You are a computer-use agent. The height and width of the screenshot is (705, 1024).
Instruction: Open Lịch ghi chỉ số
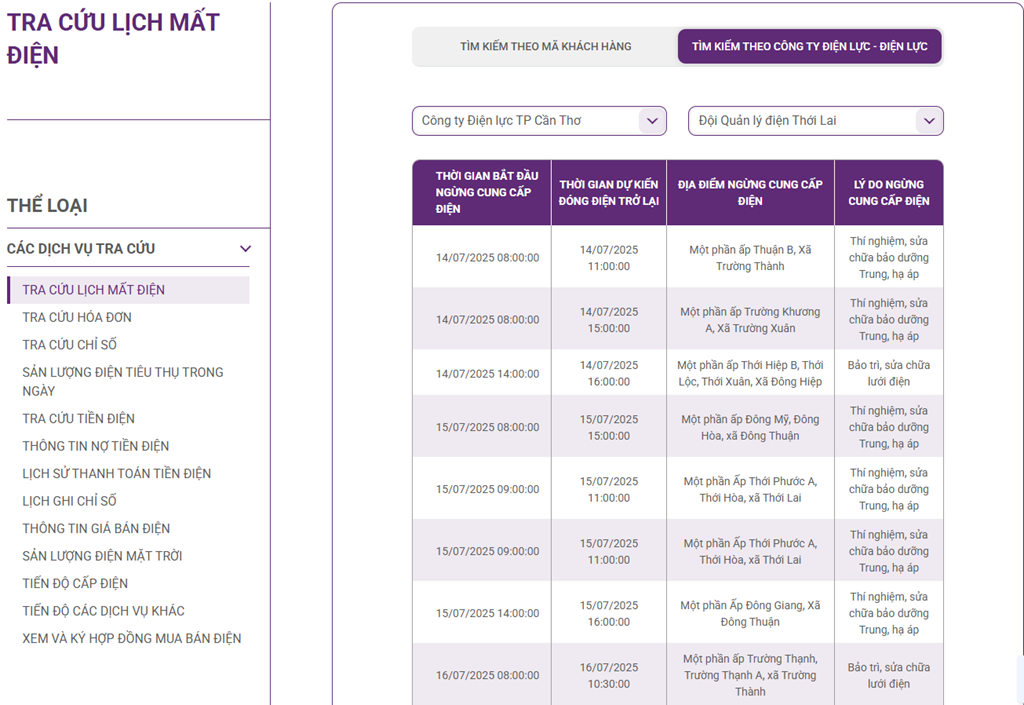point(69,501)
